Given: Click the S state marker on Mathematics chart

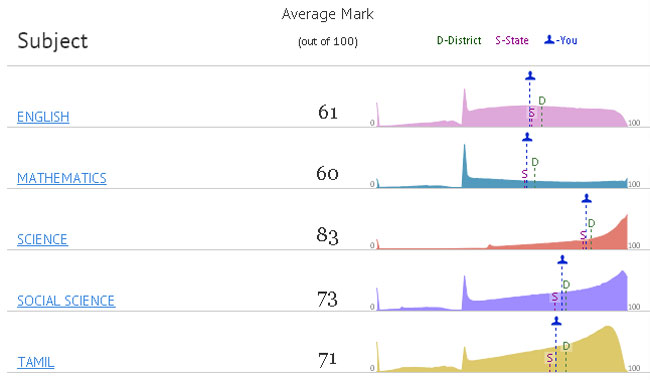Looking at the screenshot, I should (x=524, y=174).
